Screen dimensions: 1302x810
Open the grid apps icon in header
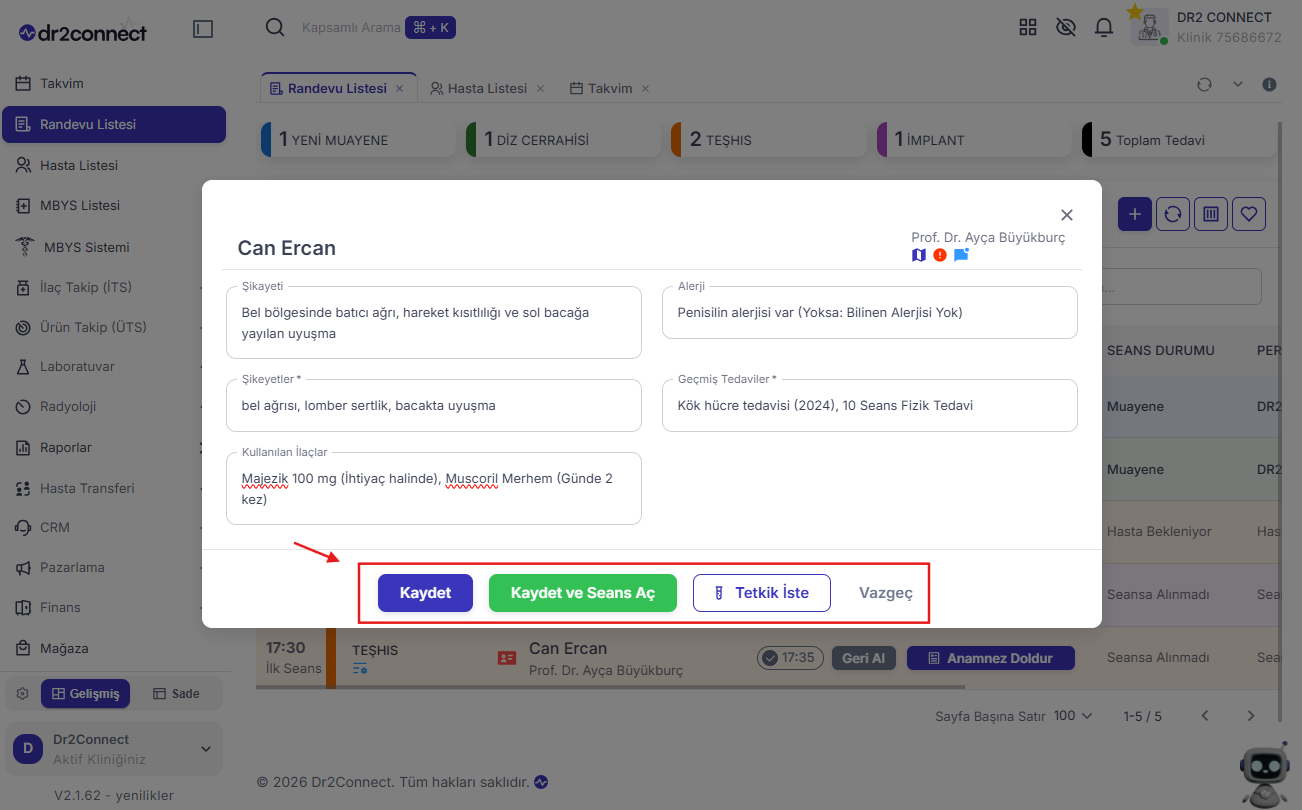[1028, 27]
